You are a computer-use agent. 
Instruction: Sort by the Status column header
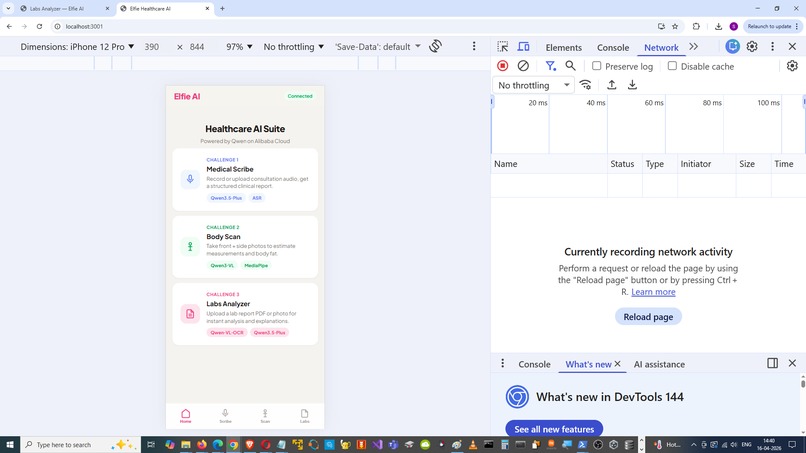tap(624, 164)
